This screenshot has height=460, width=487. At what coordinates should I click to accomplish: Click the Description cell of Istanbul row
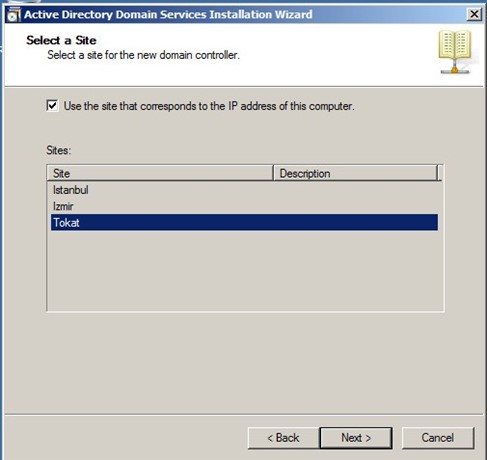tap(355, 190)
